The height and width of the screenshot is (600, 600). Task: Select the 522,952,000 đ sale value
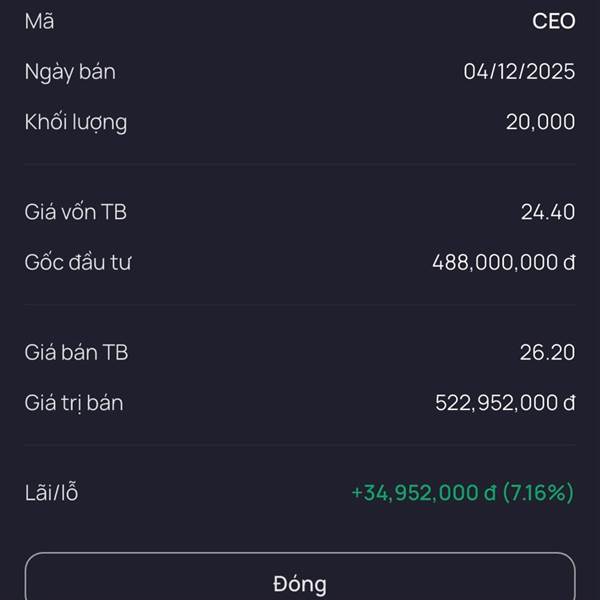point(505,403)
